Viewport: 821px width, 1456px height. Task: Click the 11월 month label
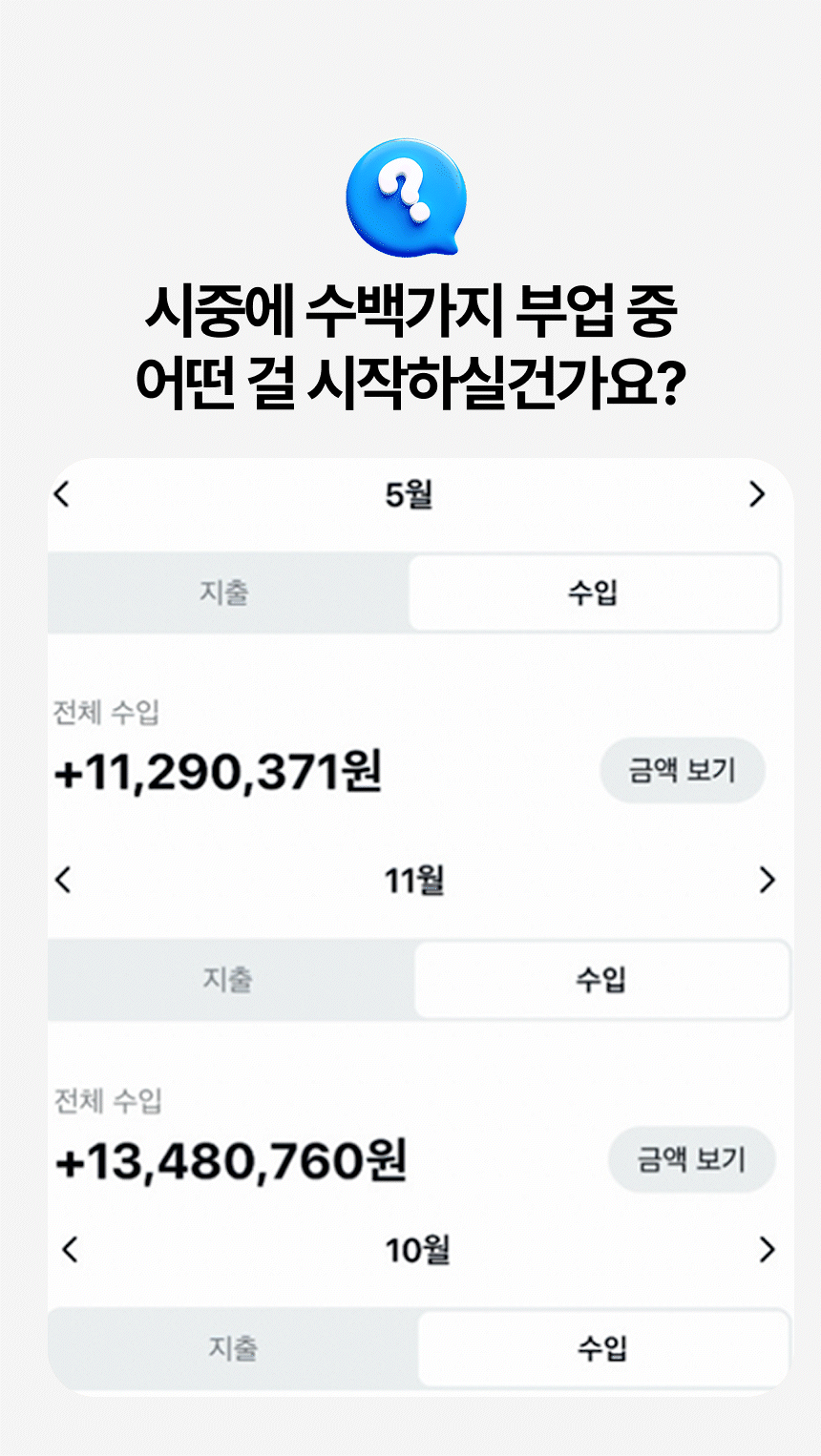414,880
